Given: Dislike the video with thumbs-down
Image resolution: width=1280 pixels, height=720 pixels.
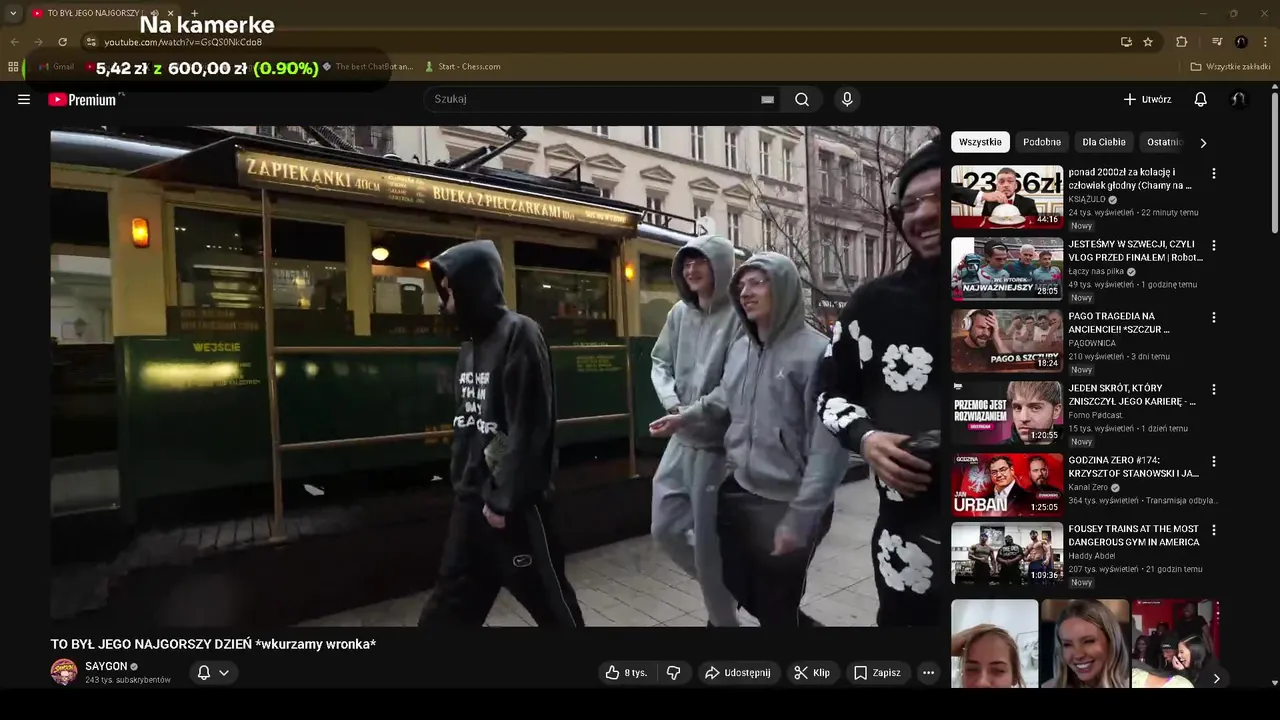Looking at the screenshot, I should click(674, 673).
